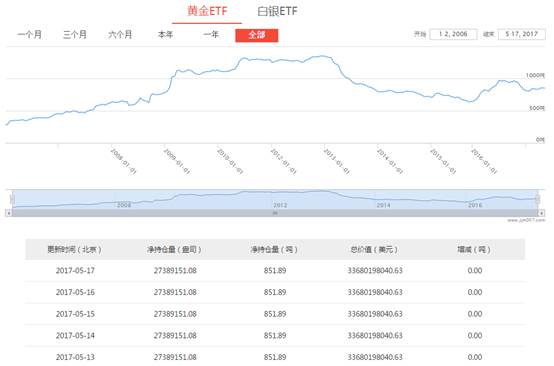Select the 一个月 time range
The width and height of the screenshot is (554, 366).
point(30,35)
